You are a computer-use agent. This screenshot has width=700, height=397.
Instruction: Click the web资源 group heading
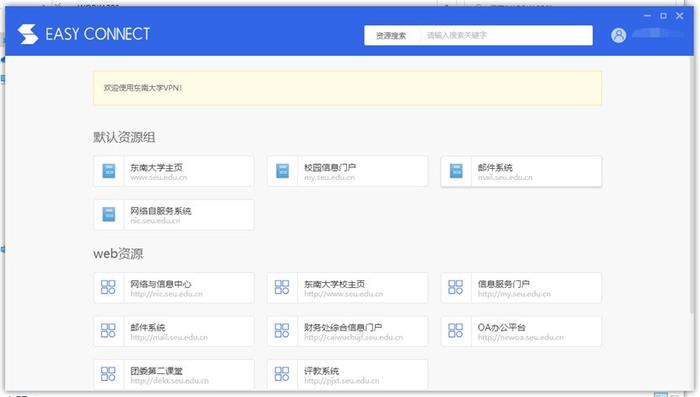coord(118,254)
